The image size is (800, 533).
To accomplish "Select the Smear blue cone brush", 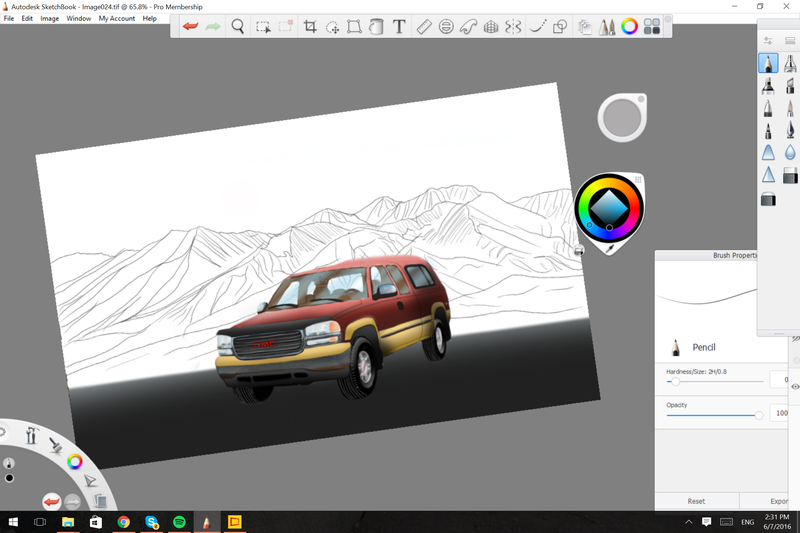I will click(768, 153).
